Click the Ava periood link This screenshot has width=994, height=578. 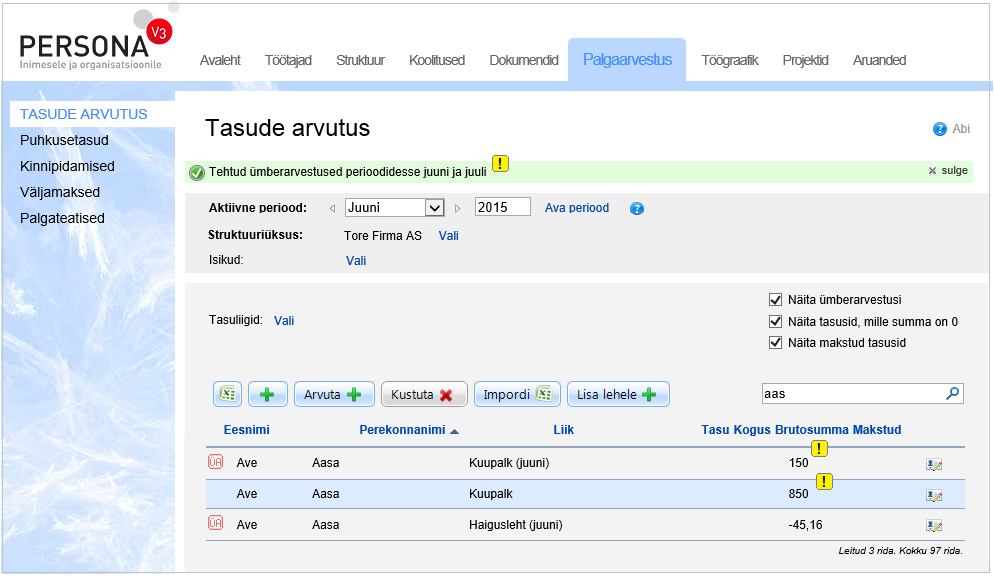(577, 208)
